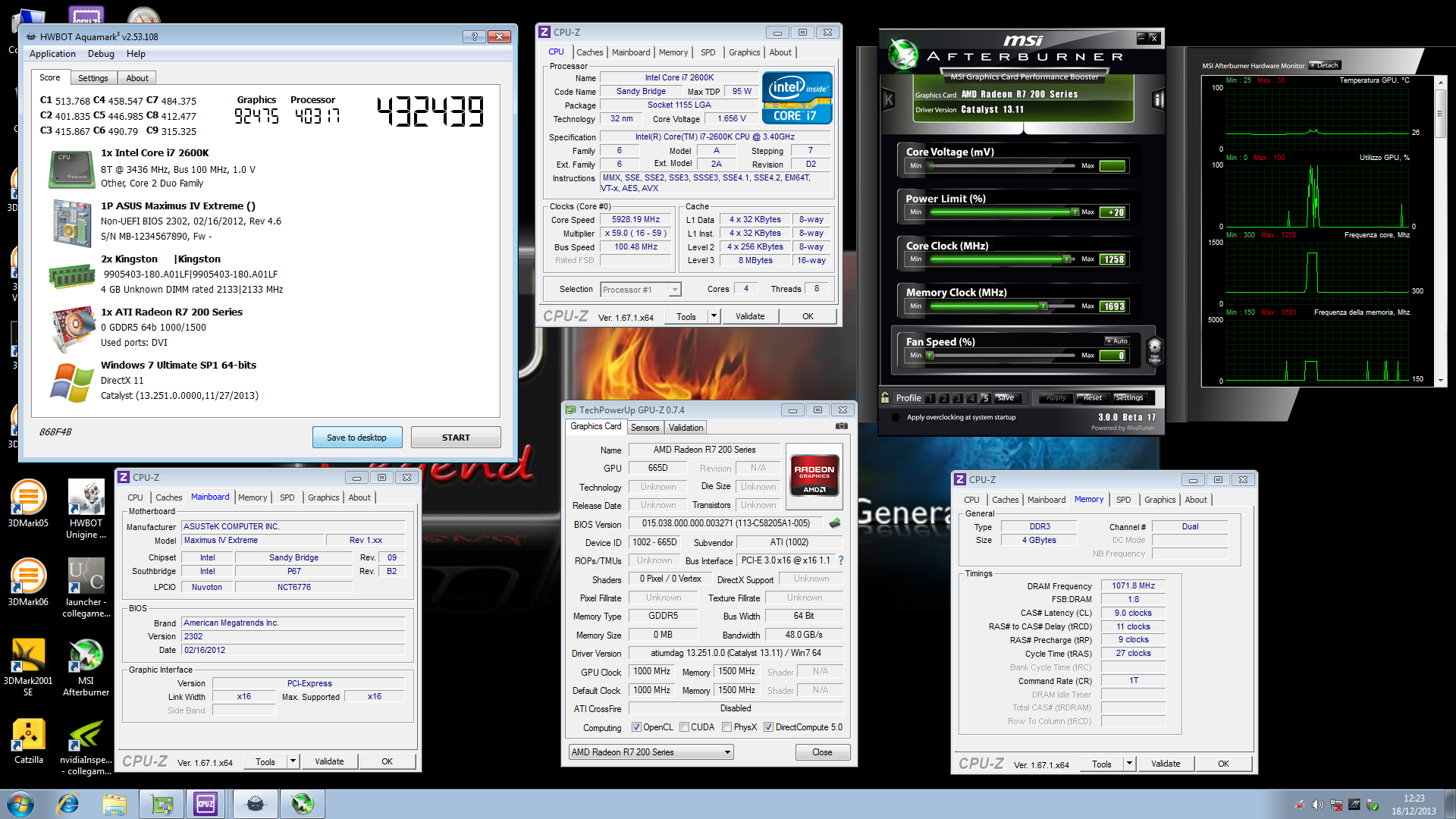The height and width of the screenshot is (819, 1456).
Task: Toggle PhysX checkbox in GPU-Z
Action: point(726,727)
